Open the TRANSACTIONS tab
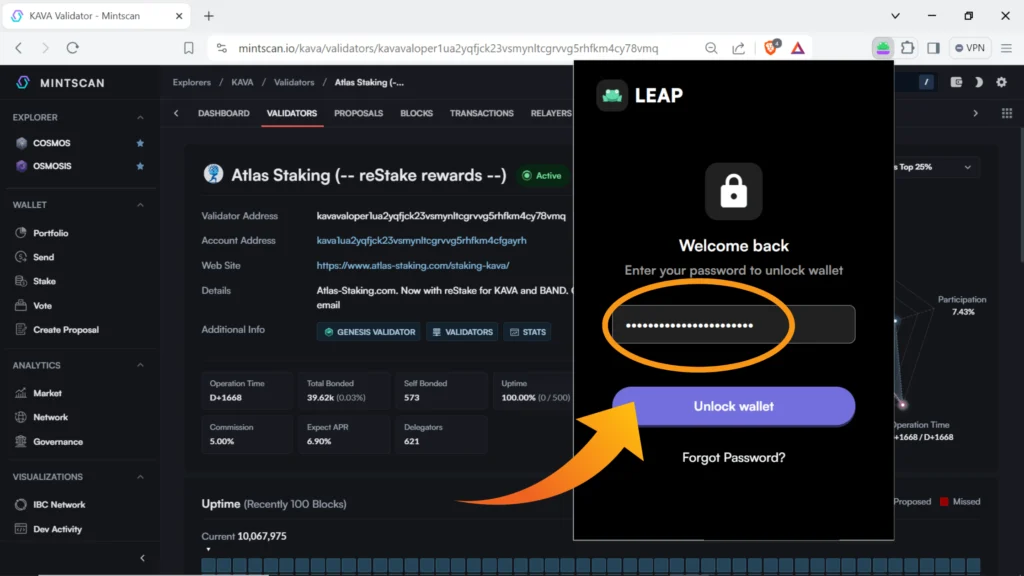The width and height of the screenshot is (1024, 576). coord(481,114)
